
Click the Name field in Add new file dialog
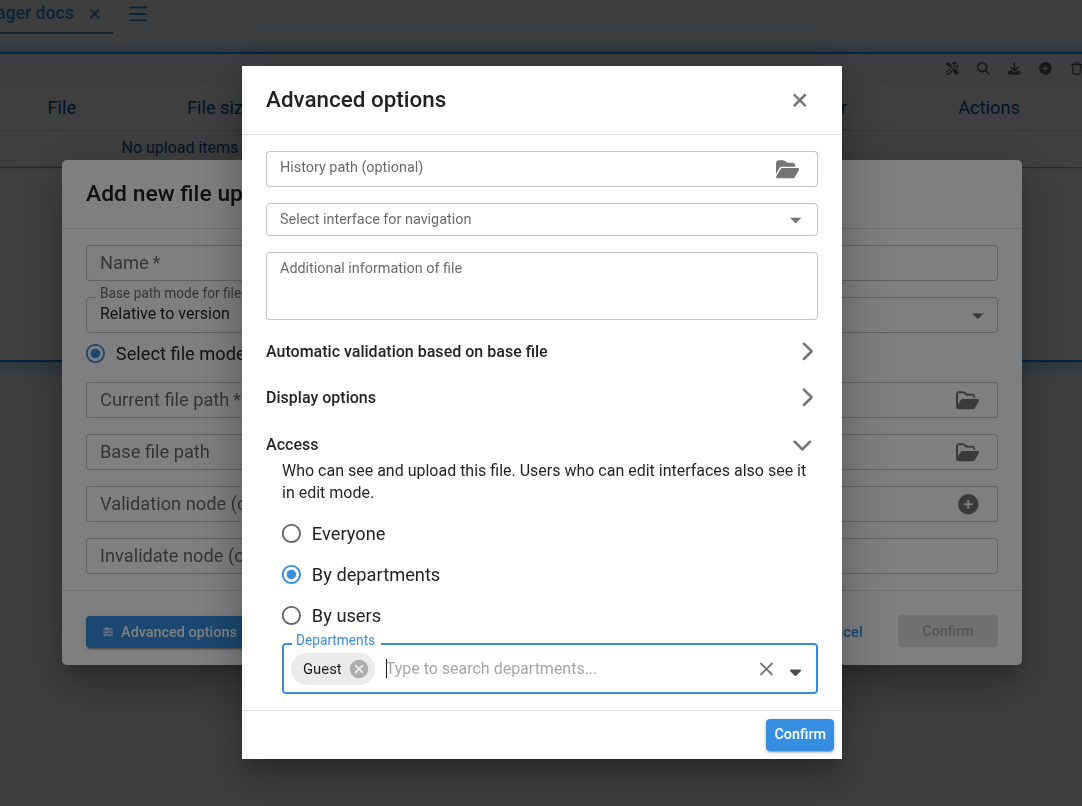coord(164,263)
